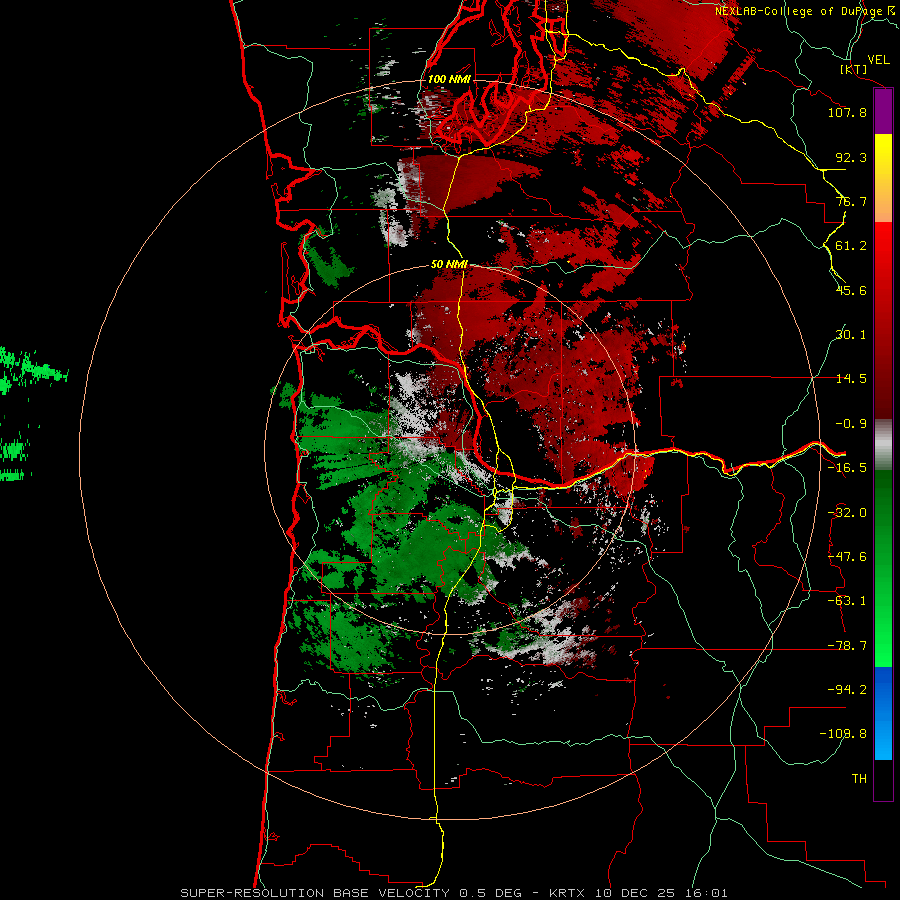Click the 45.6 velocity scale value
The height and width of the screenshot is (900, 900).
coord(851,290)
